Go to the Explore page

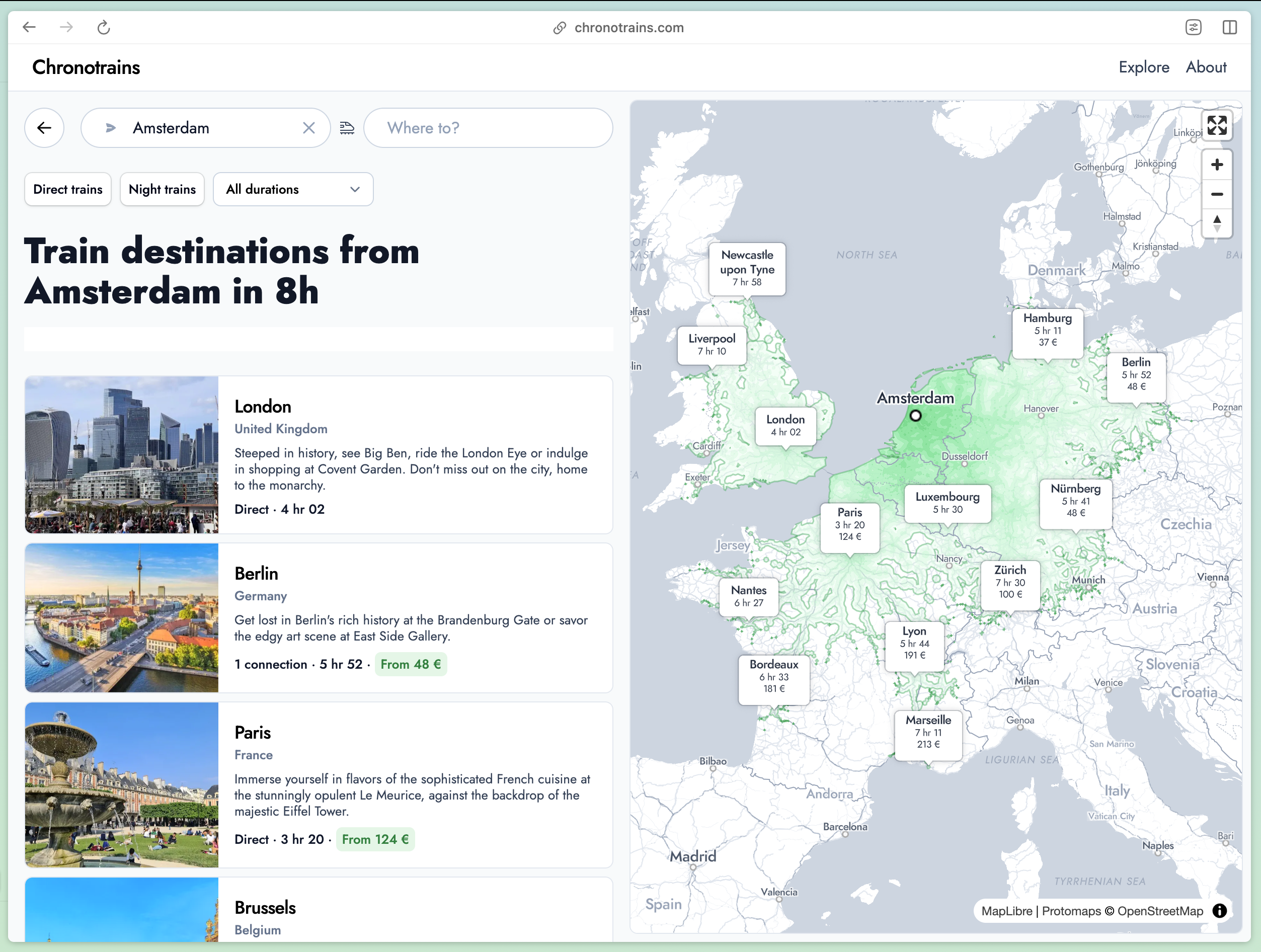click(1143, 67)
